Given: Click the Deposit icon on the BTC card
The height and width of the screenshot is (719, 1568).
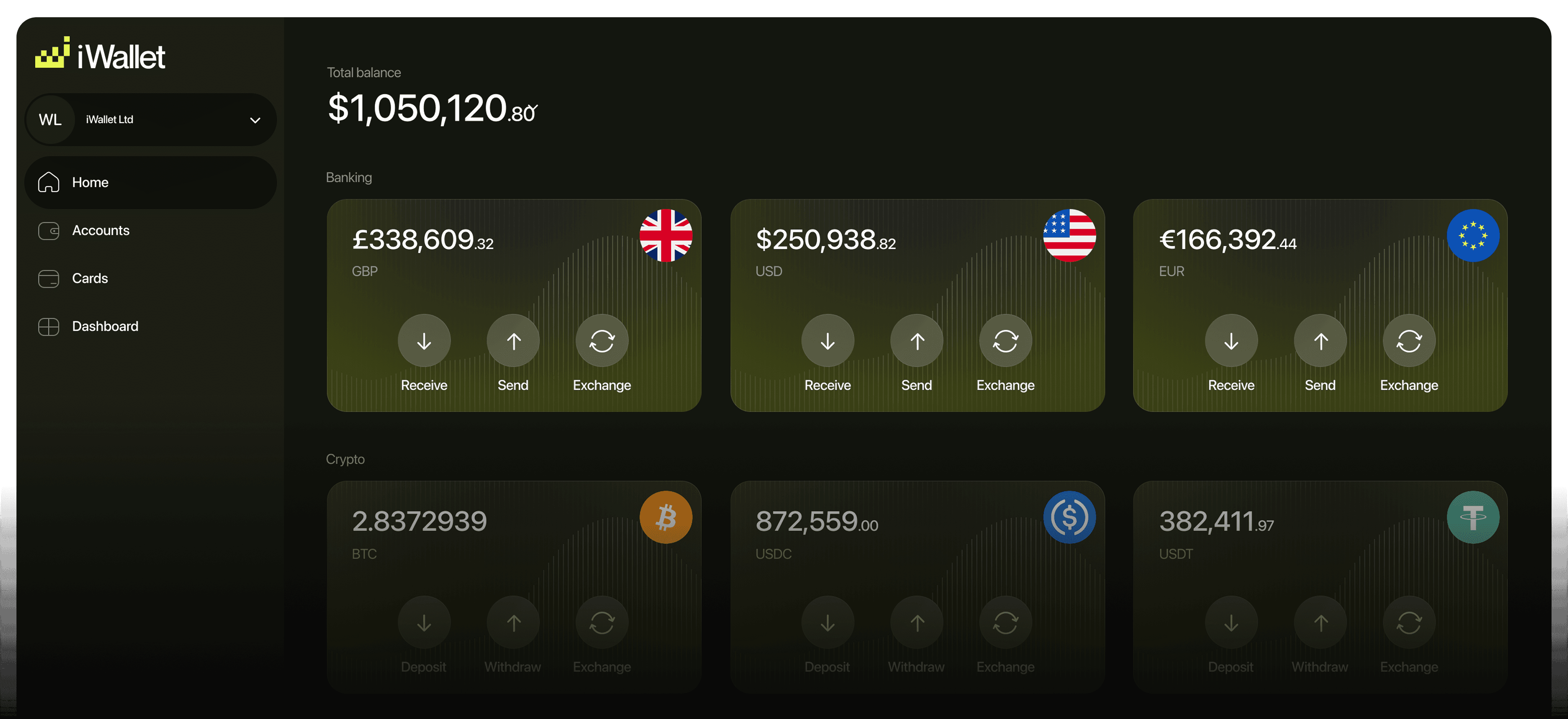Looking at the screenshot, I should [x=424, y=622].
